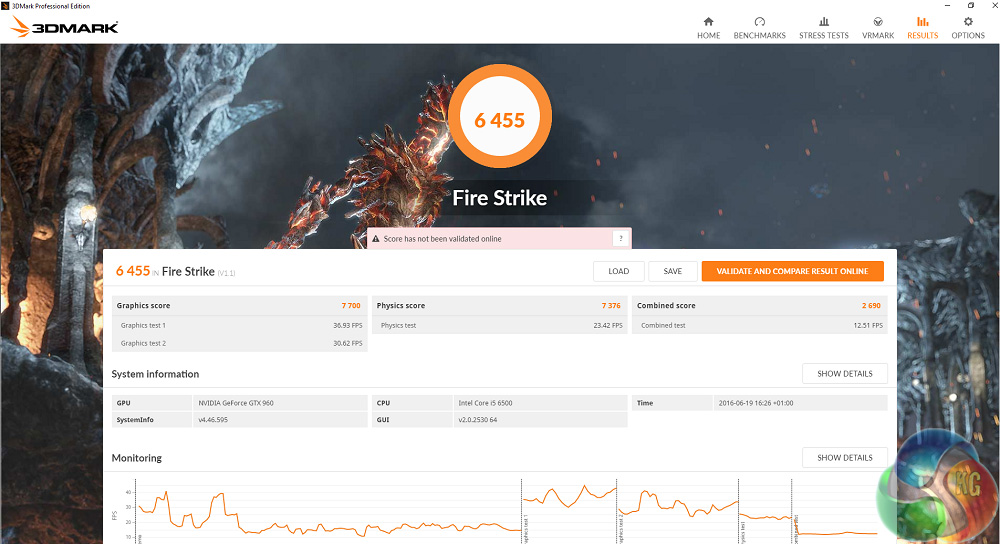
Task: Select the RESULTS tab label
Action: click(923, 36)
